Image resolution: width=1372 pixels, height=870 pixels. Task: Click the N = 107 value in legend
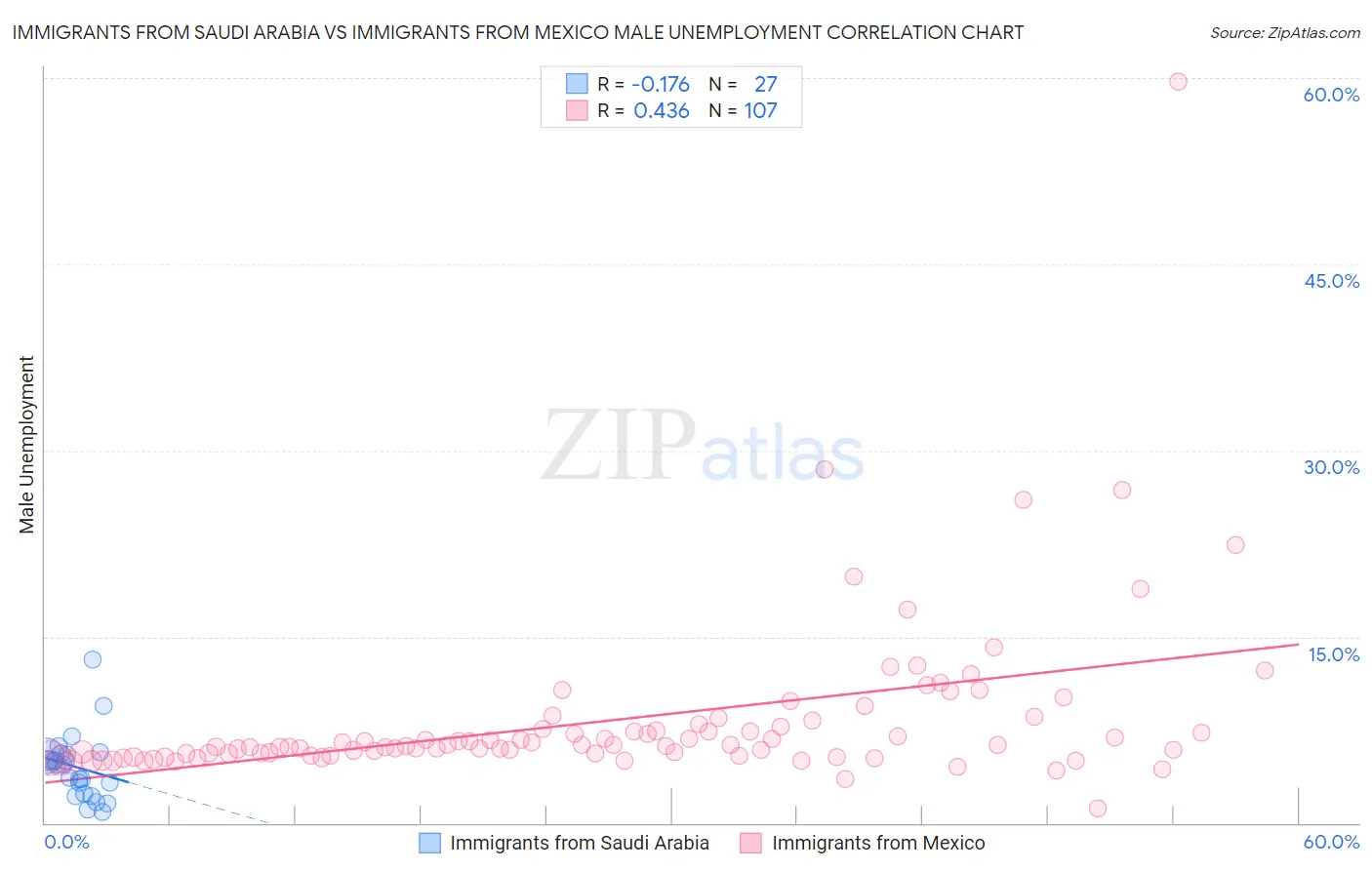(x=743, y=110)
